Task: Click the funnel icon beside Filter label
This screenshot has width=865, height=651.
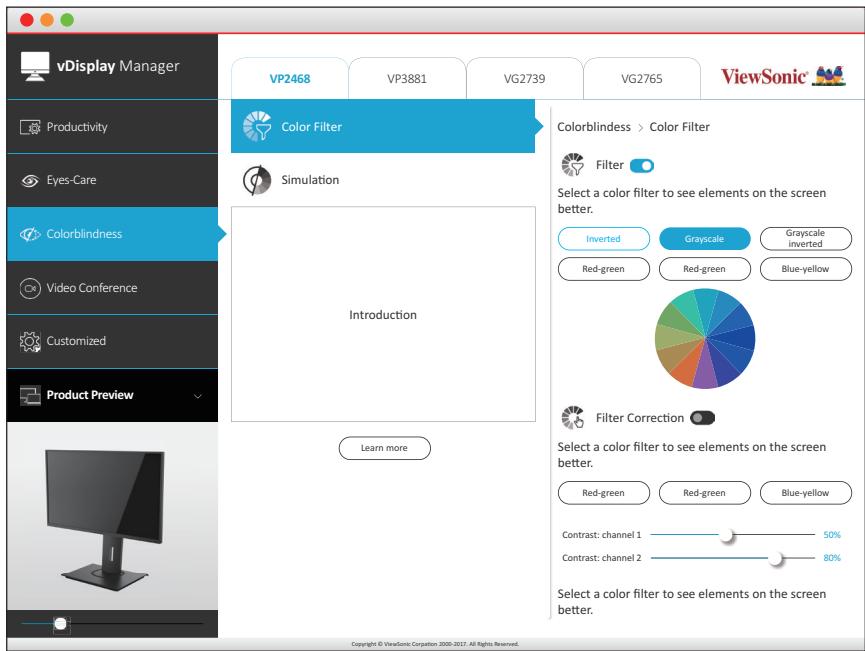Action: tap(573, 164)
